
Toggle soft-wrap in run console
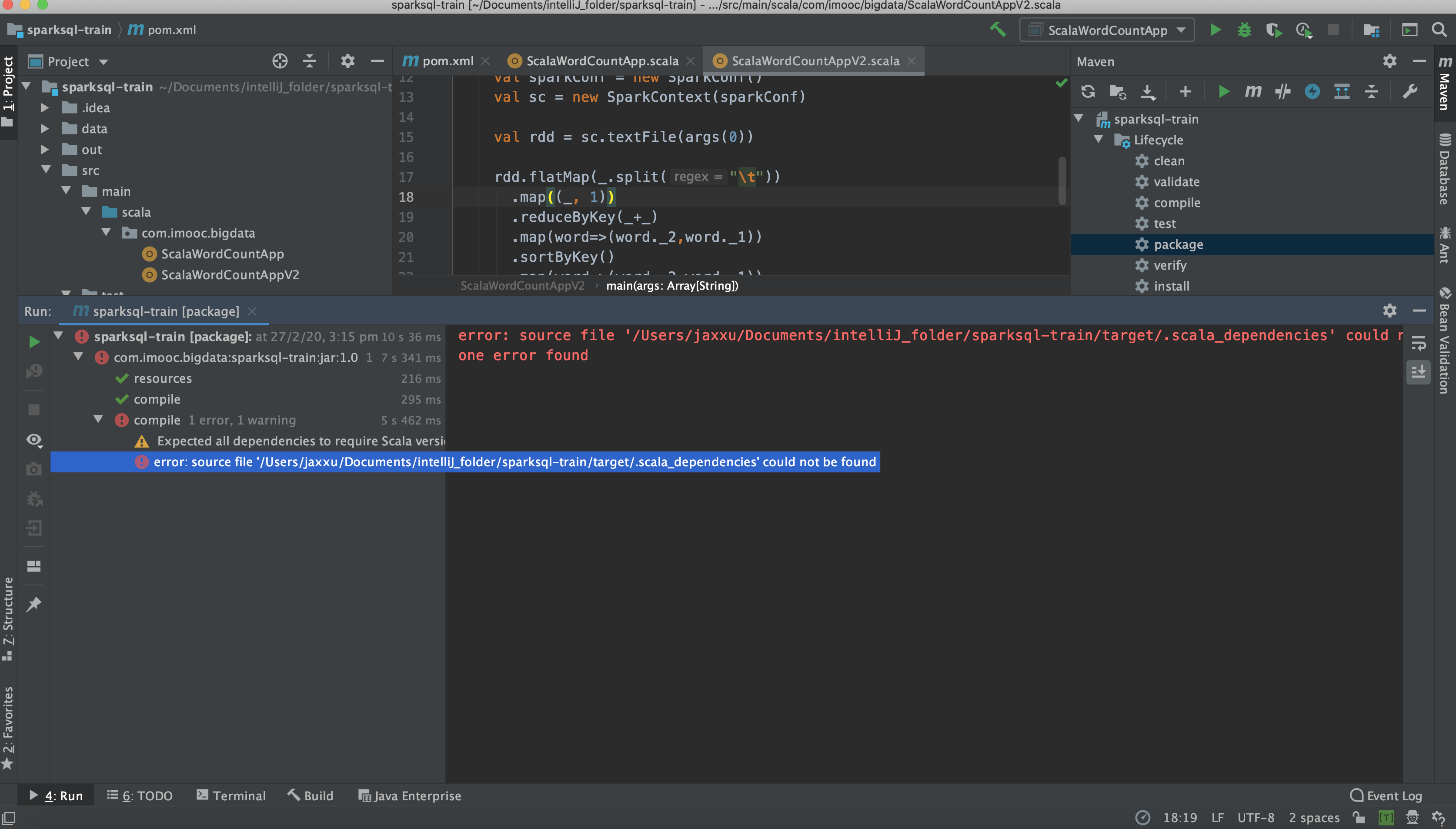[x=1419, y=343]
